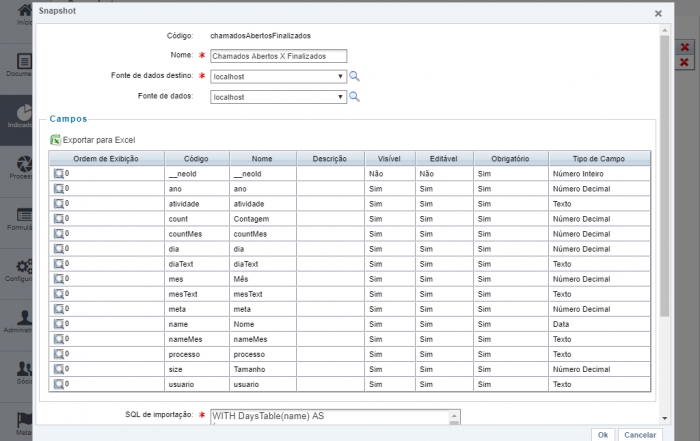Click Número Inteiro type cell
The image size is (700, 441).
pyautogui.click(x=600, y=174)
